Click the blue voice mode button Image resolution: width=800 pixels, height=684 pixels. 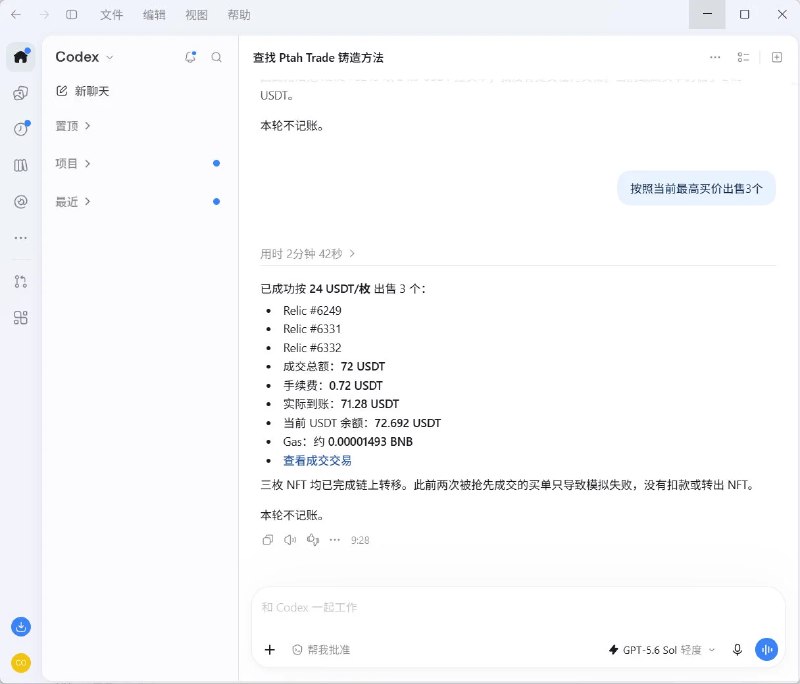click(x=766, y=649)
